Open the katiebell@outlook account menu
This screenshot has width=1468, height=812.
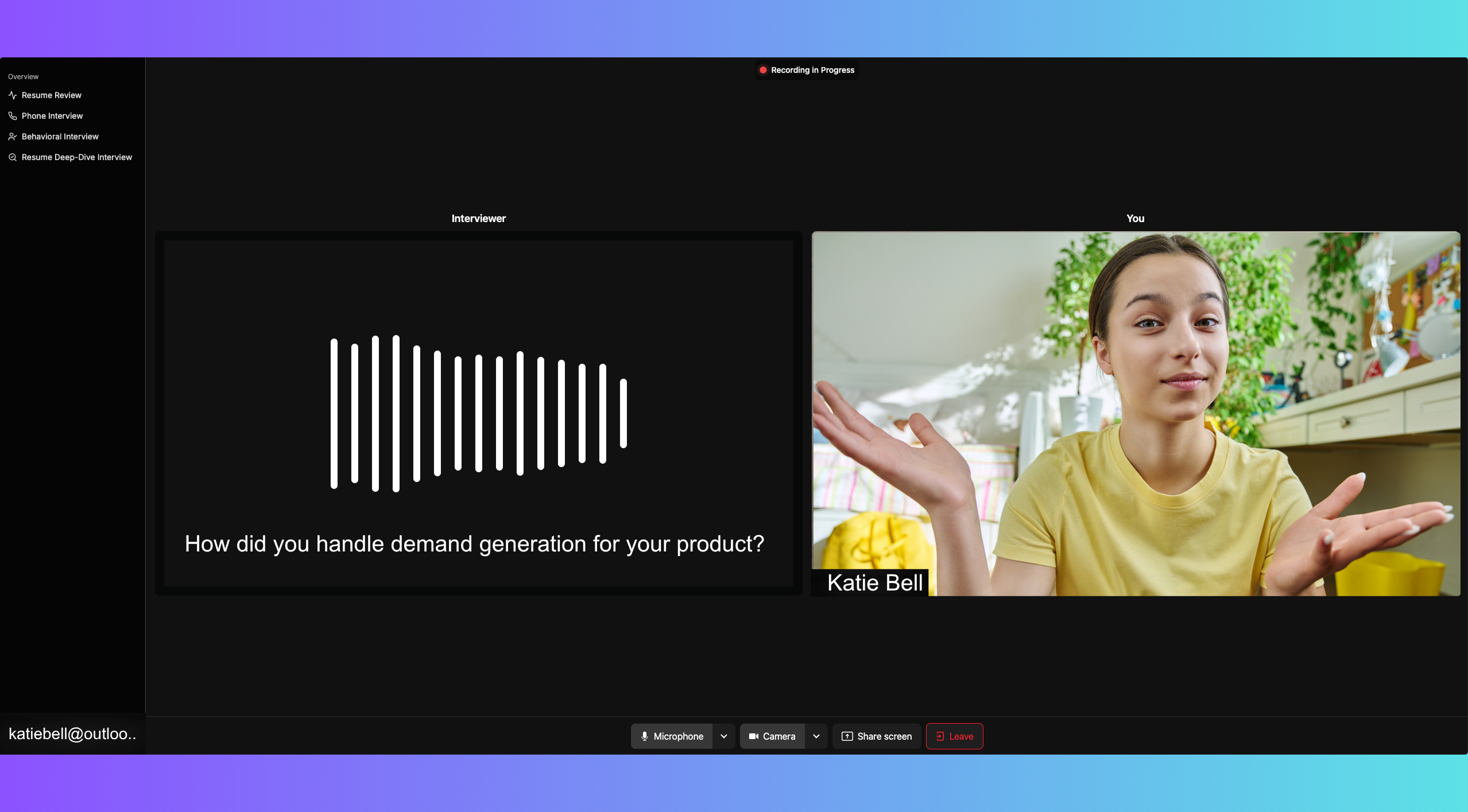pyautogui.click(x=72, y=734)
